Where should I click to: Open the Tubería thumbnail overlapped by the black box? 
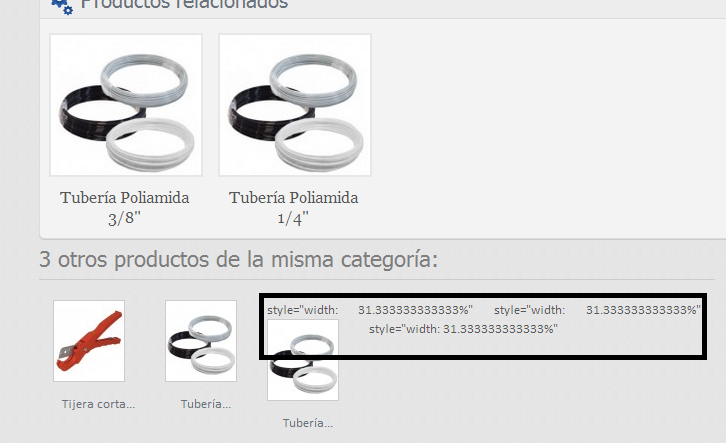[x=303, y=360]
